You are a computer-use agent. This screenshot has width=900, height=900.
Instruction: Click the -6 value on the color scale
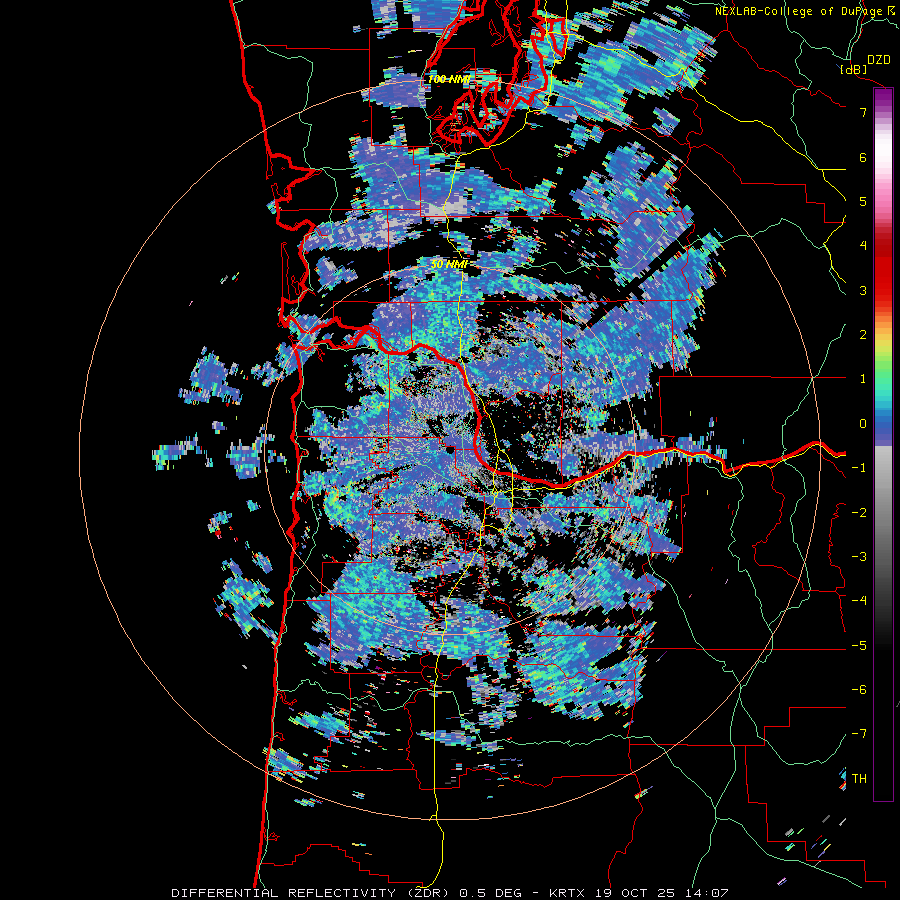point(859,690)
